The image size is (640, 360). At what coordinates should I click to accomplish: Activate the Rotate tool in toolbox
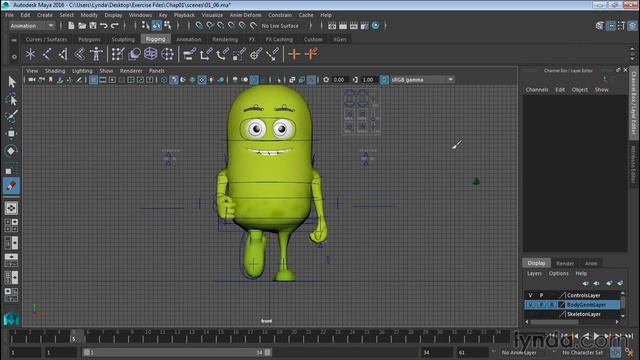tap(11, 151)
